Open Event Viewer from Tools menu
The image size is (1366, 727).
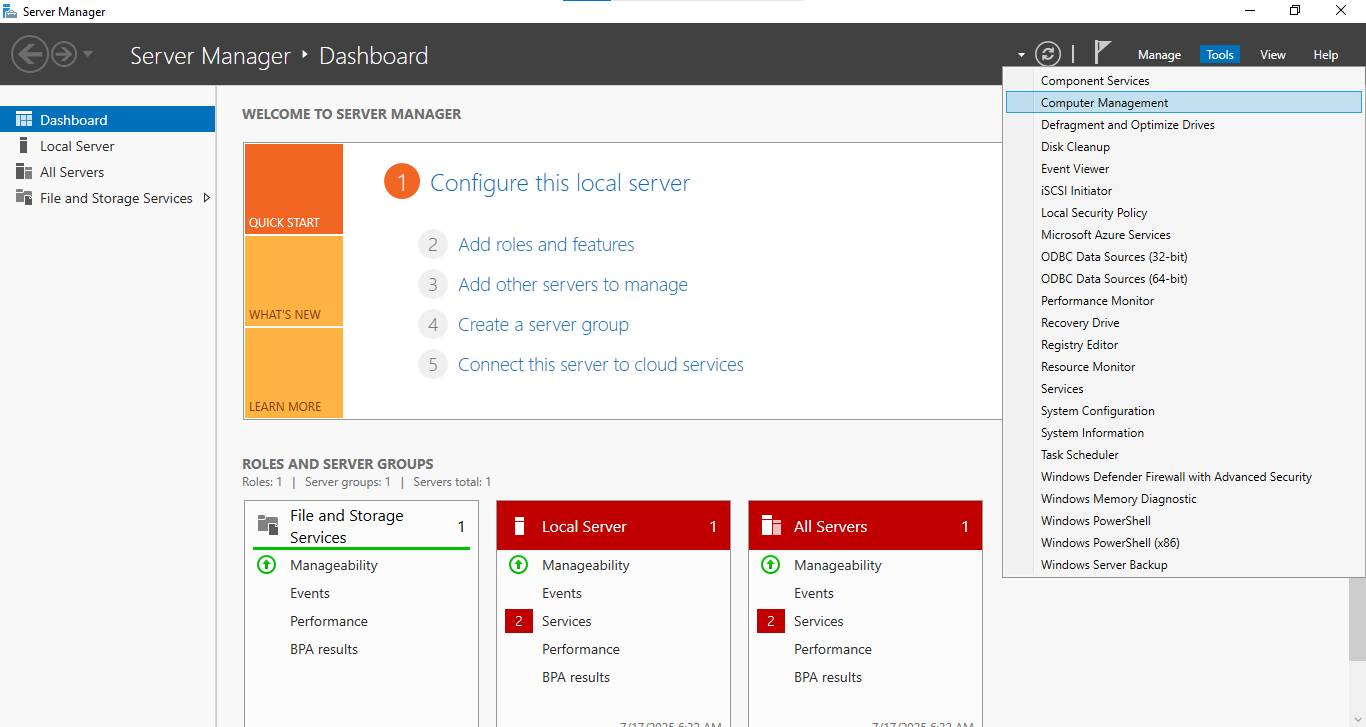(x=1184, y=169)
